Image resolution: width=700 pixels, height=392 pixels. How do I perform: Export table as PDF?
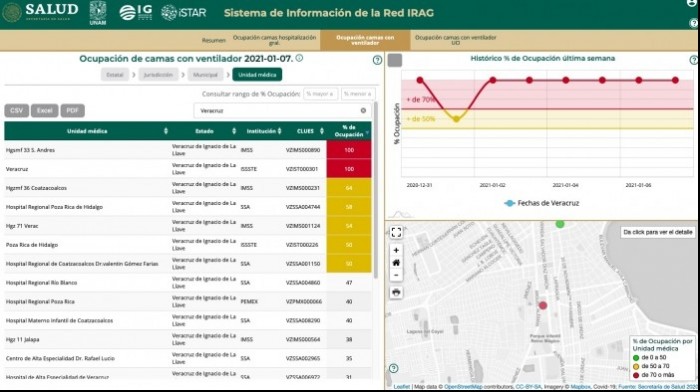coord(72,111)
